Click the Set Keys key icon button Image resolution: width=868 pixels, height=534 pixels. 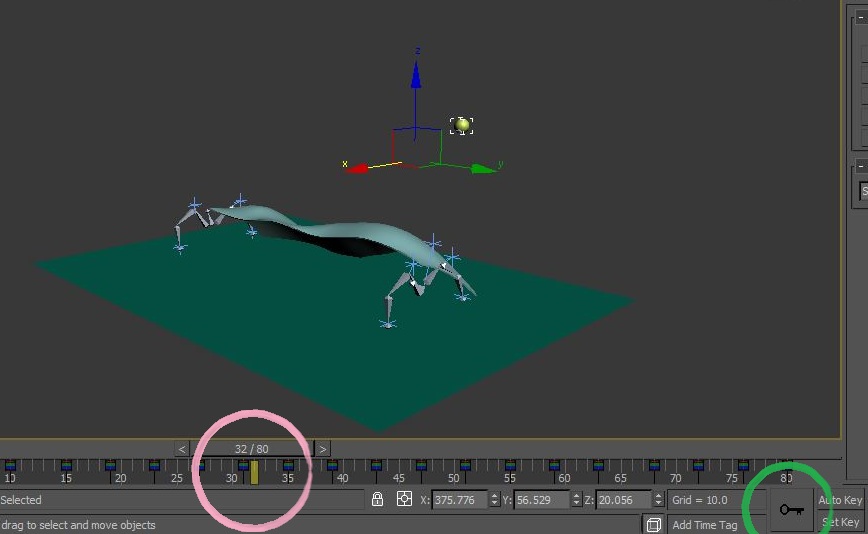click(x=791, y=510)
